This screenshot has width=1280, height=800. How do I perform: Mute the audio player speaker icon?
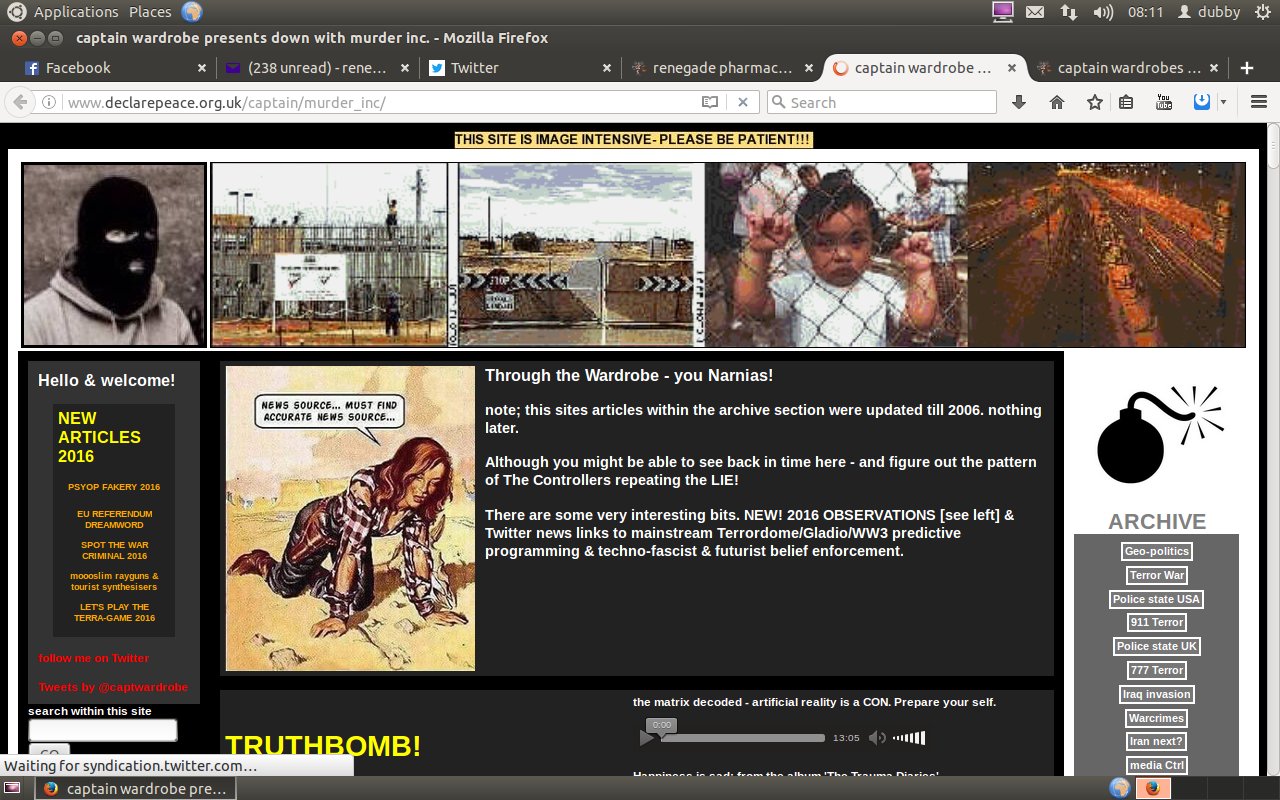coord(877,738)
